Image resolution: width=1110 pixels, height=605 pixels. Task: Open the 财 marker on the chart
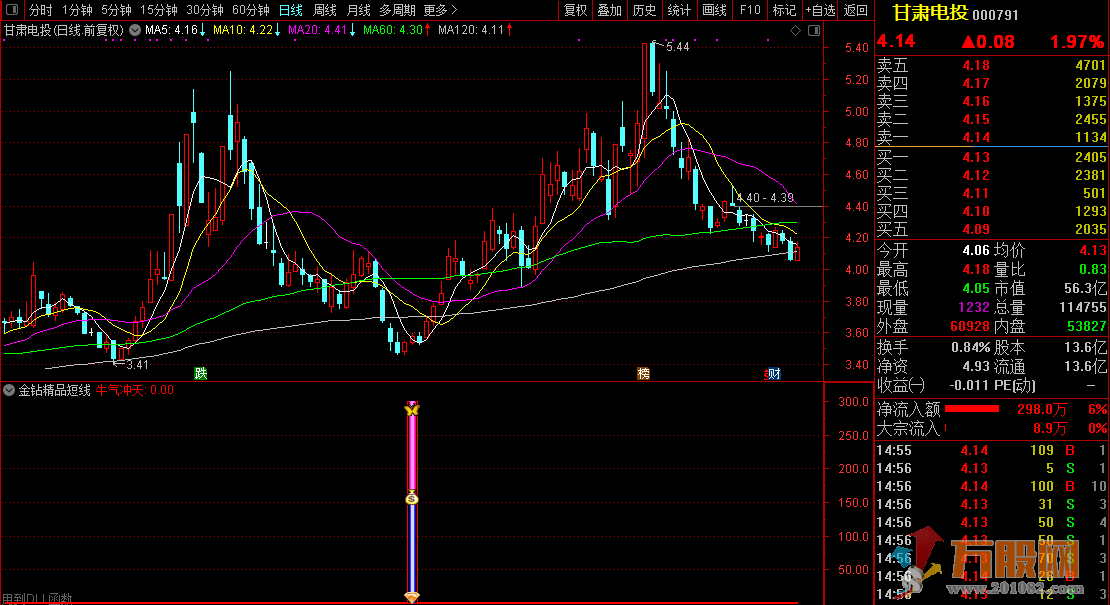[x=774, y=374]
